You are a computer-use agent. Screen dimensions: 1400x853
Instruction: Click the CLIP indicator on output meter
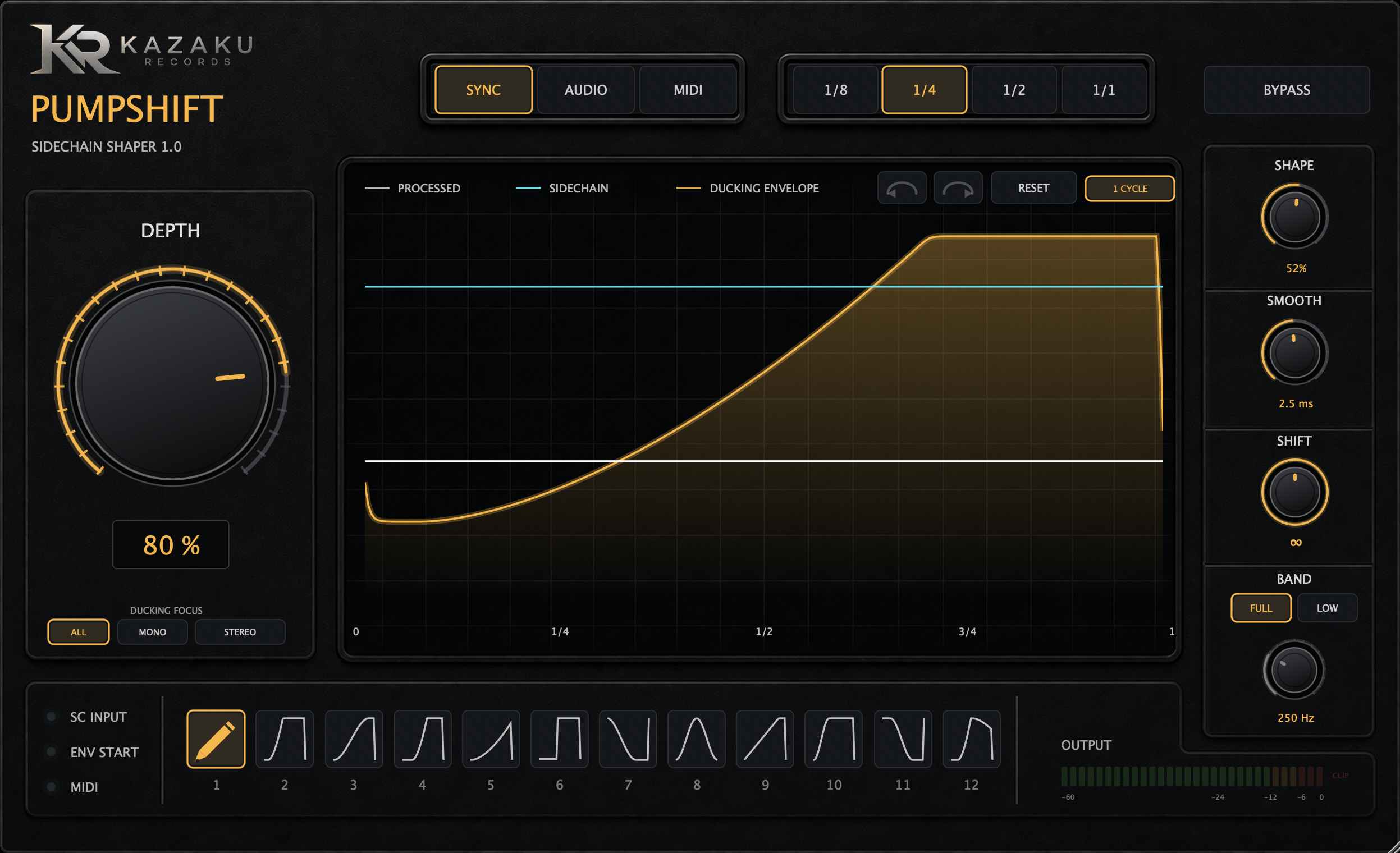(1340, 775)
